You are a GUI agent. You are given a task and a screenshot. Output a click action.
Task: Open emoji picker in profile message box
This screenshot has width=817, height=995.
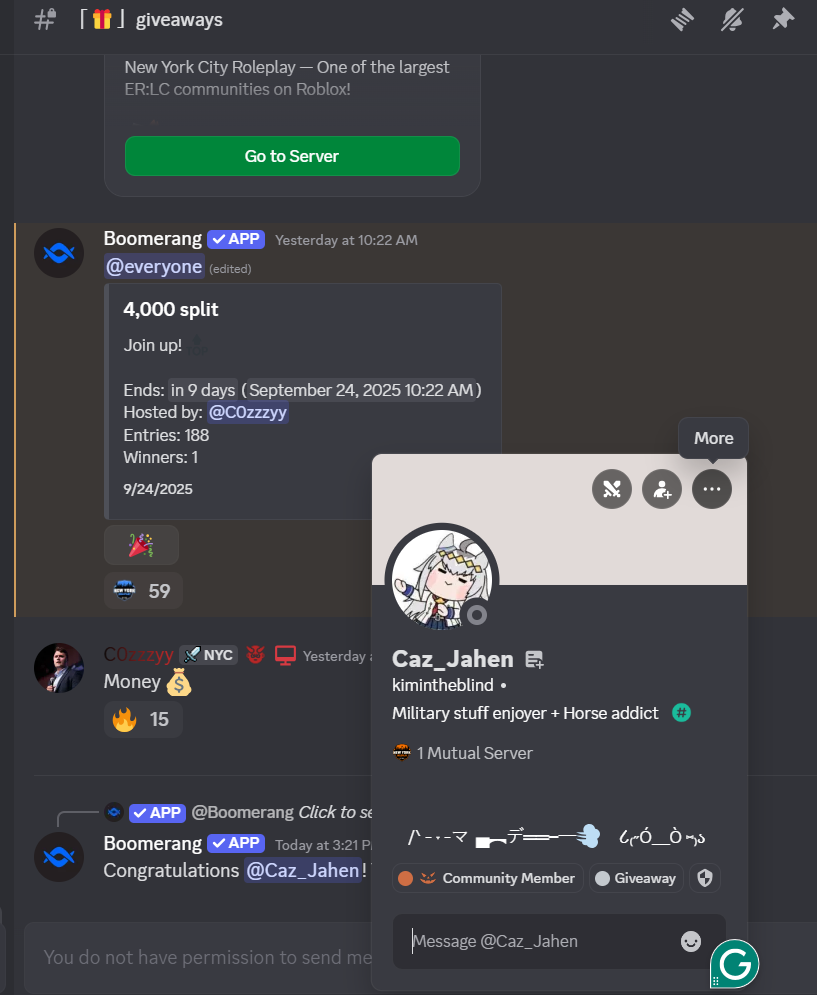[691, 941]
